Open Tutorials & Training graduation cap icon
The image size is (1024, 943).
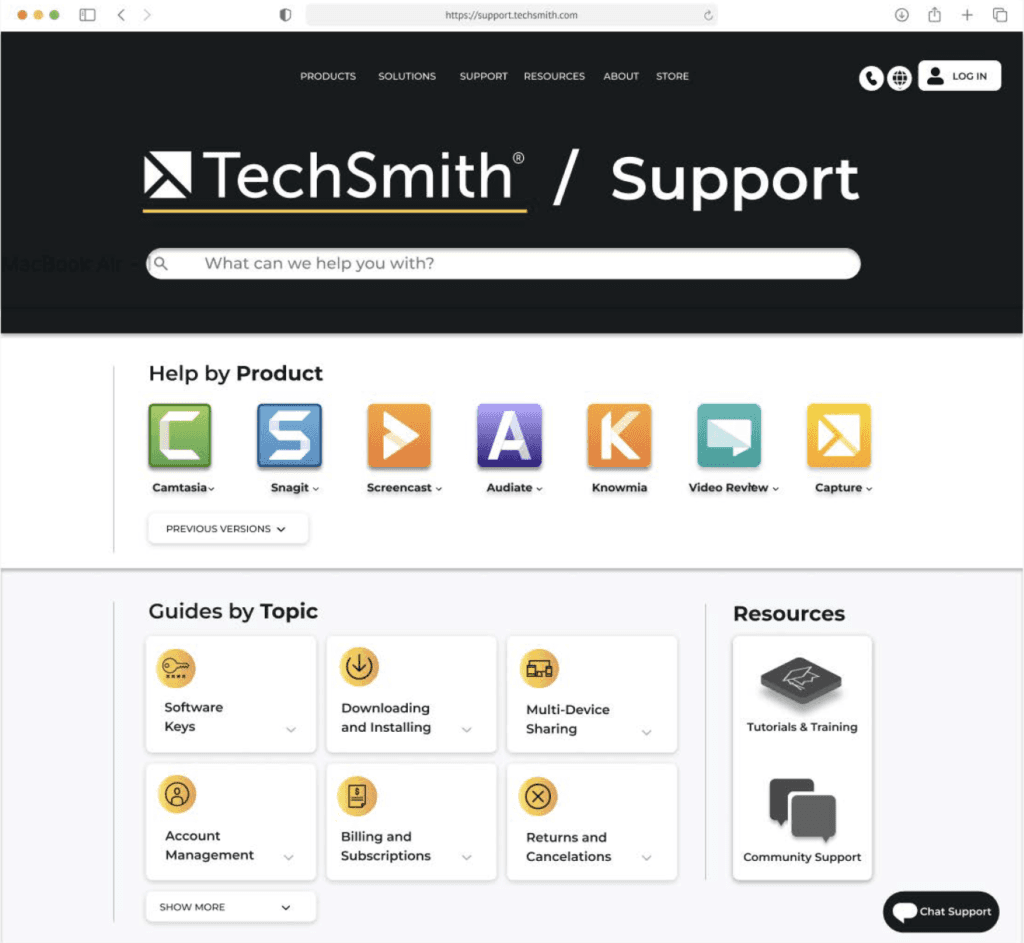pos(801,681)
